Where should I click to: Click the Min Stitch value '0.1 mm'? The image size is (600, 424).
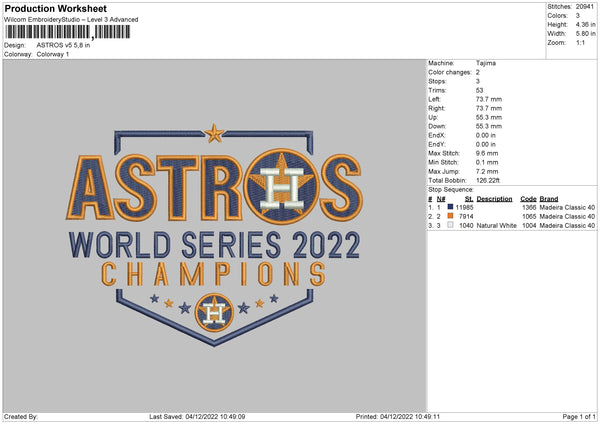click(x=487, y=162)
